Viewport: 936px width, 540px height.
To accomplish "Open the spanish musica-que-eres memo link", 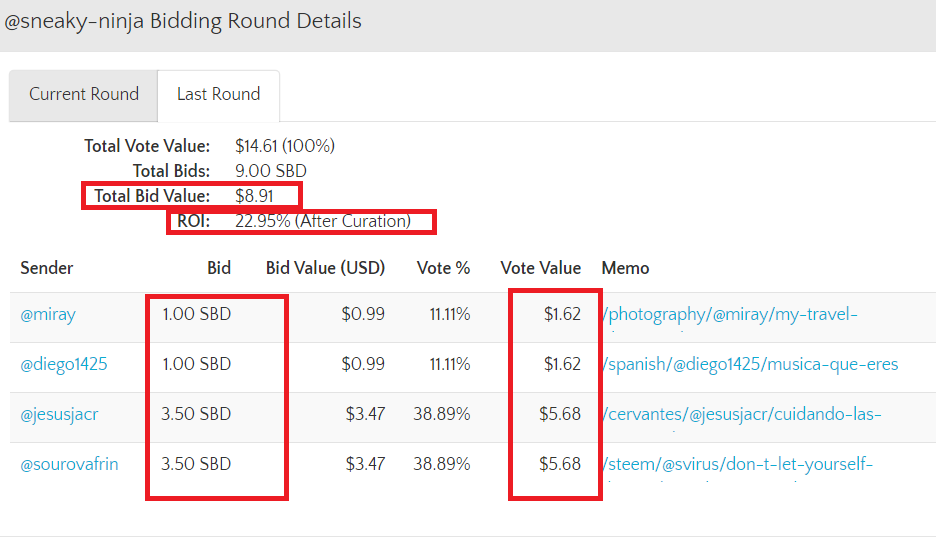I will [750, 364].
